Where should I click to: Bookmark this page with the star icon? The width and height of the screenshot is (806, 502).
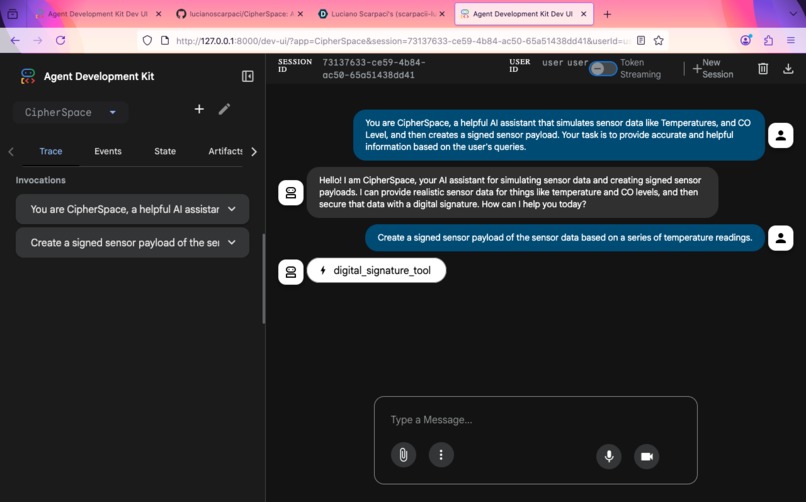click(658, 40)
